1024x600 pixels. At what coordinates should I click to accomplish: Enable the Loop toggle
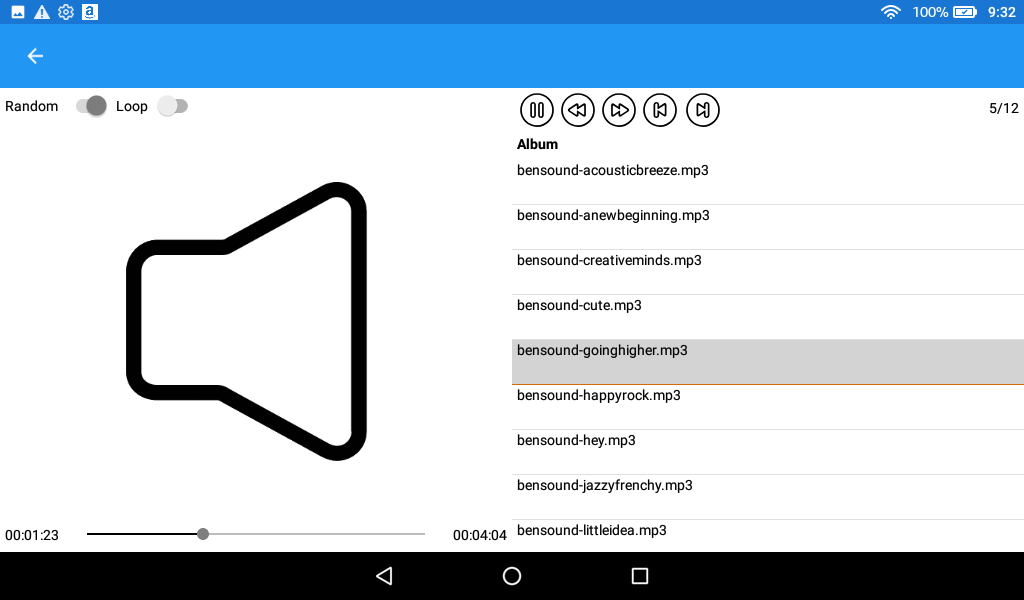172,106
